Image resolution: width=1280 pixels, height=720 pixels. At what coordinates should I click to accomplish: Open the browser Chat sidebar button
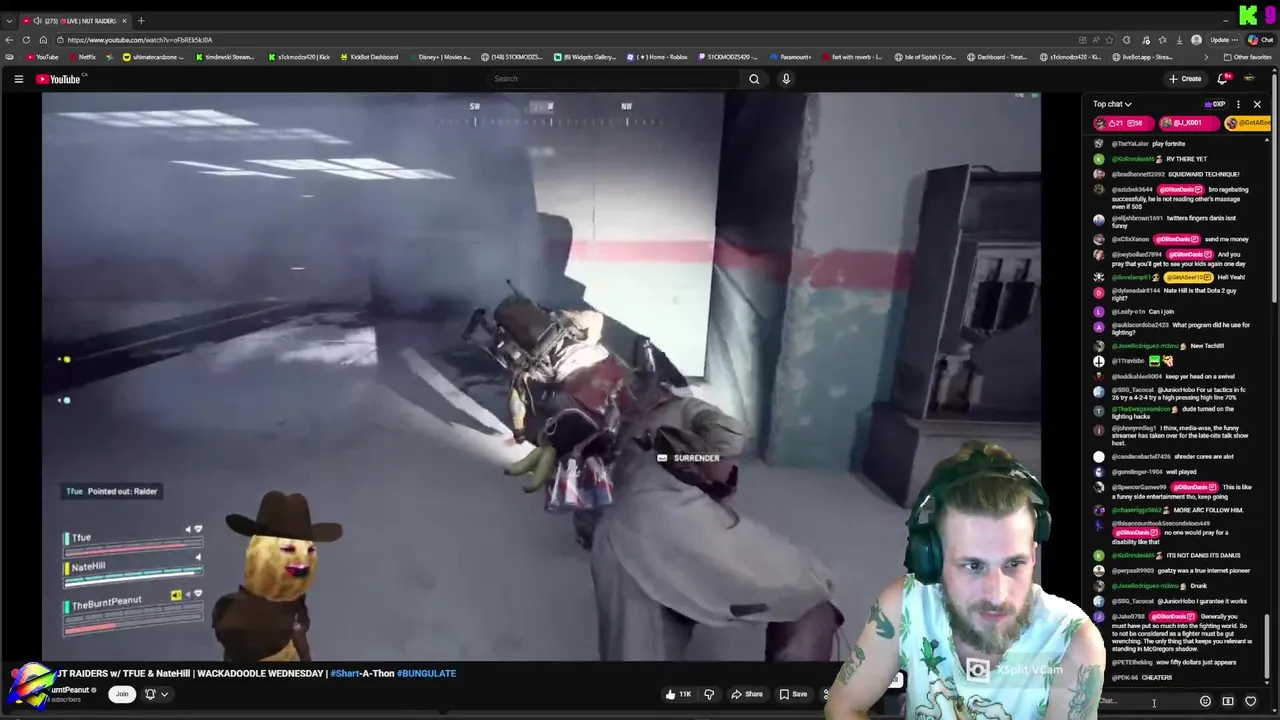(1261, 40)
